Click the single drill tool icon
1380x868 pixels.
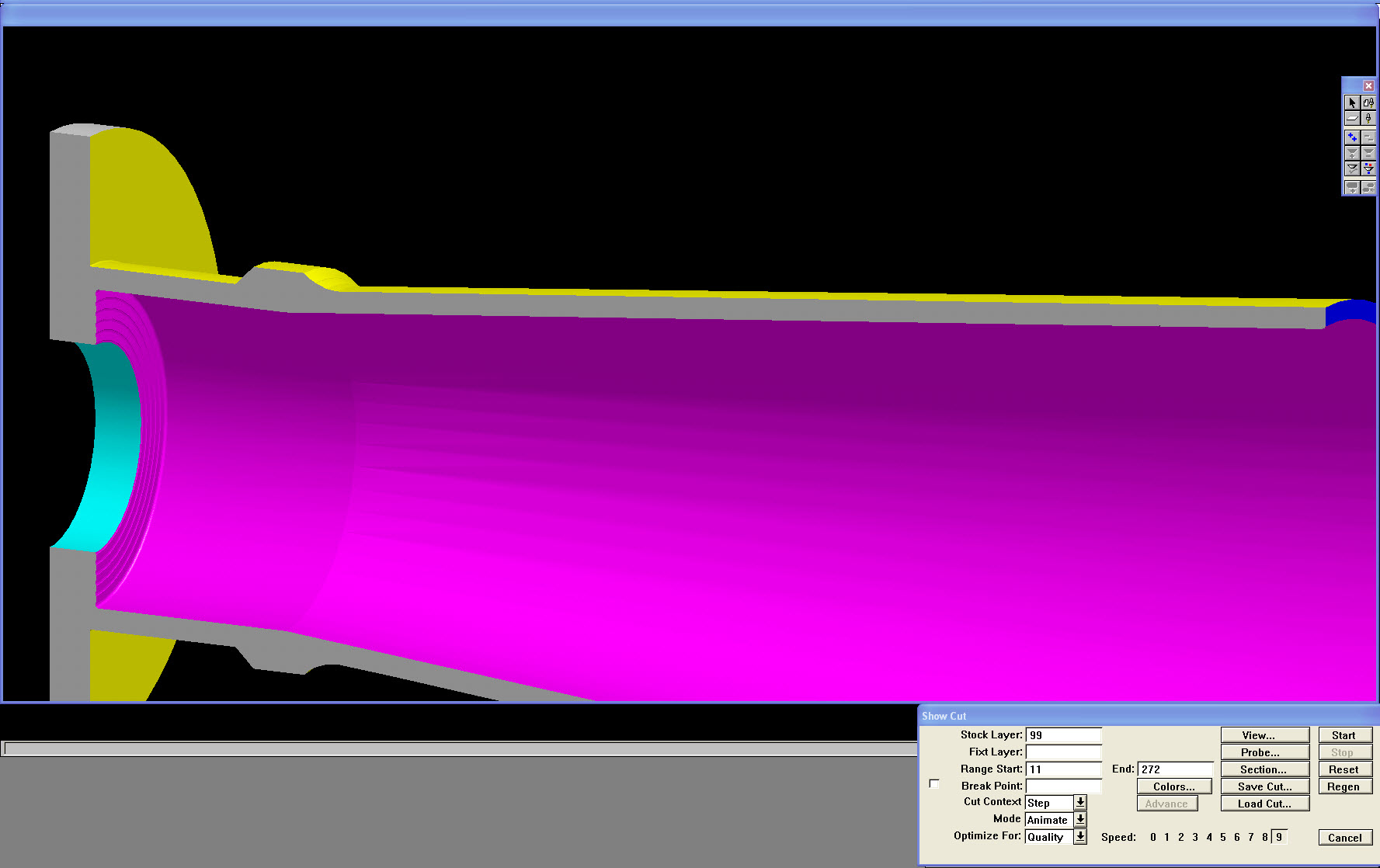pos(1368,119)
